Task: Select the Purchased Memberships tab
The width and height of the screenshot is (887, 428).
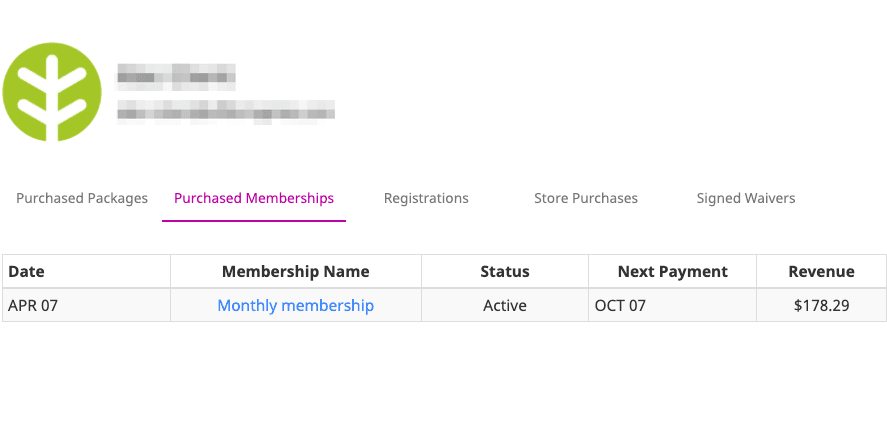Action: (x=254, y=198)
